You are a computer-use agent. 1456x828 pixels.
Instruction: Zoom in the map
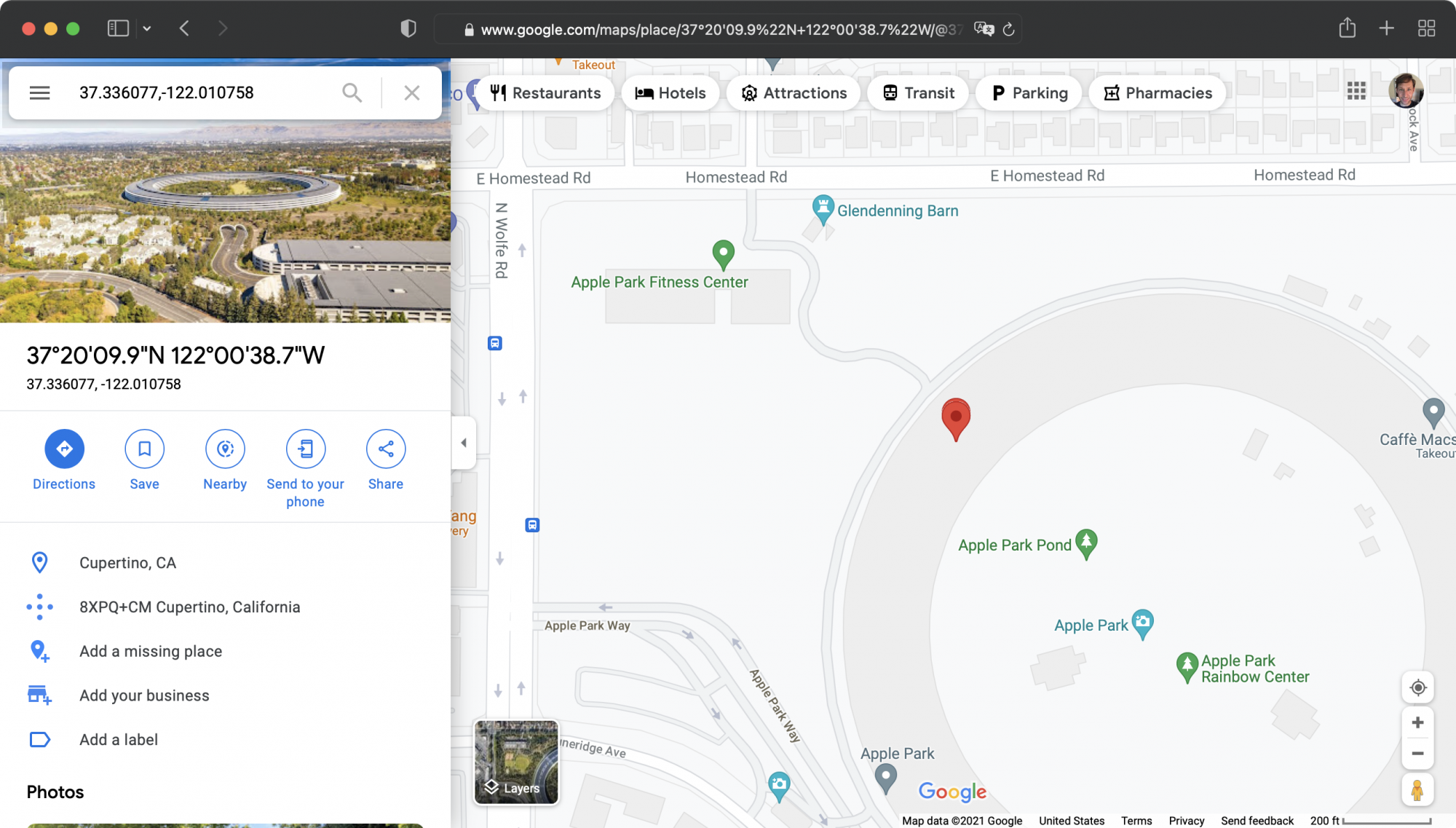point(1417,722)
